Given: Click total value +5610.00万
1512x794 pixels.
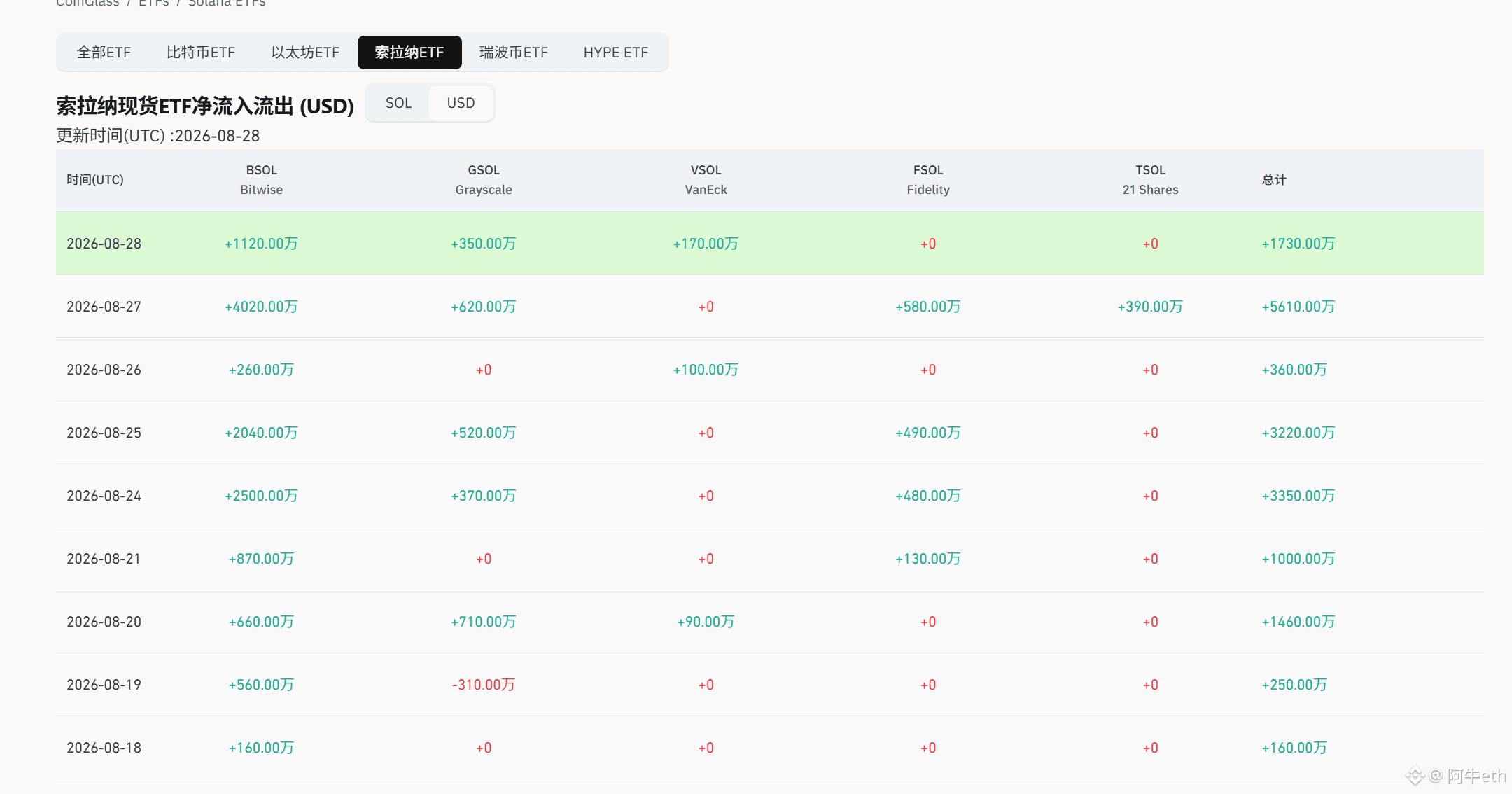Looking at the screenshot, I should point(1298,307).
